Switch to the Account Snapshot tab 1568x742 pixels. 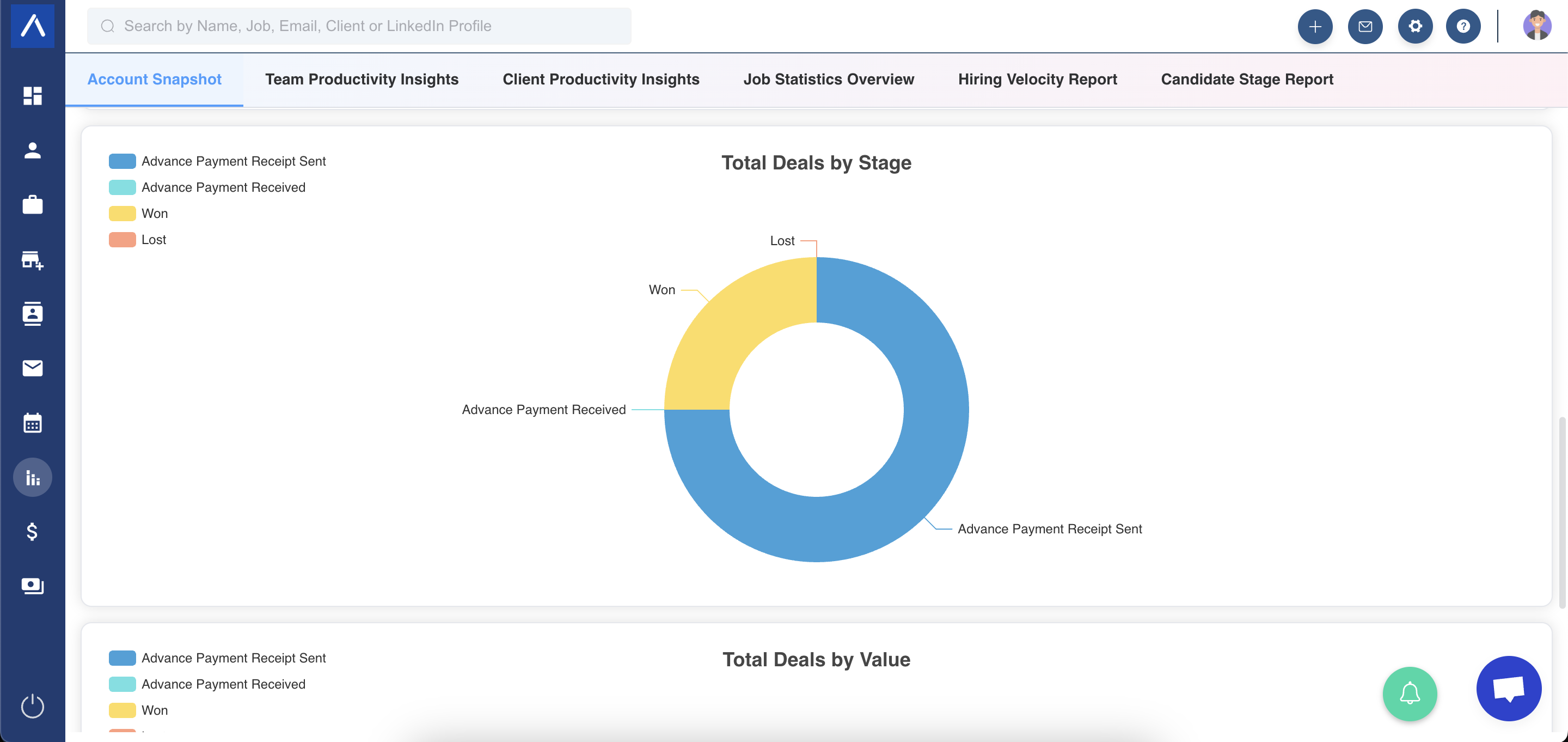(x=154, y=79)
